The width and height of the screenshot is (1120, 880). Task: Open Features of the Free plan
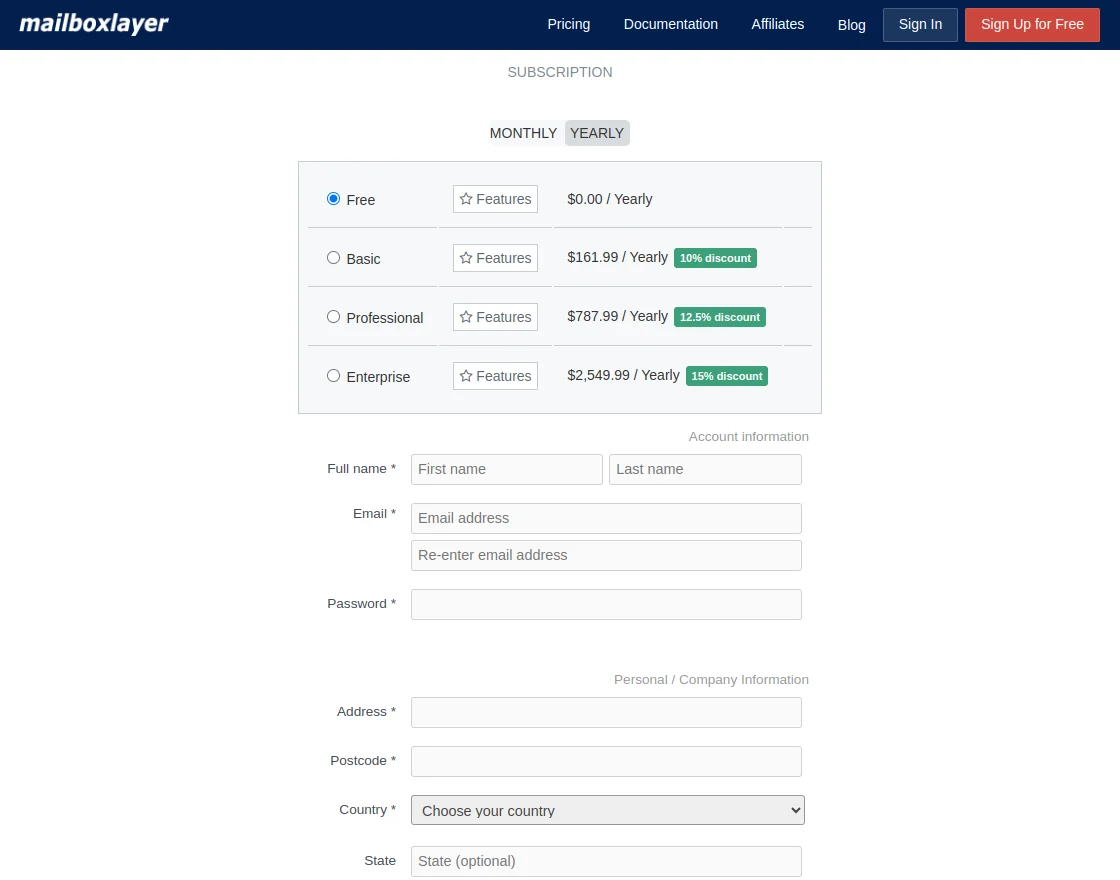click(494, 199)
